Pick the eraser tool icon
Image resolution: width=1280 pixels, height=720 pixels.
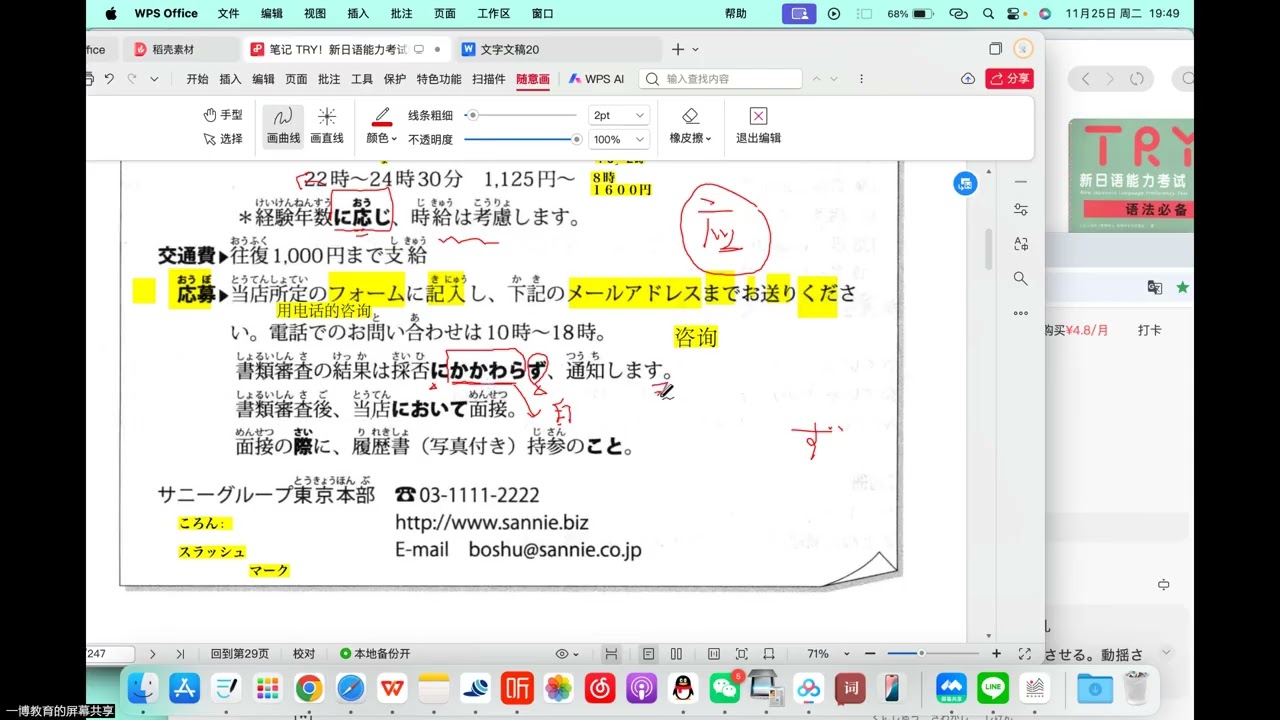click(x=690, y=116)
